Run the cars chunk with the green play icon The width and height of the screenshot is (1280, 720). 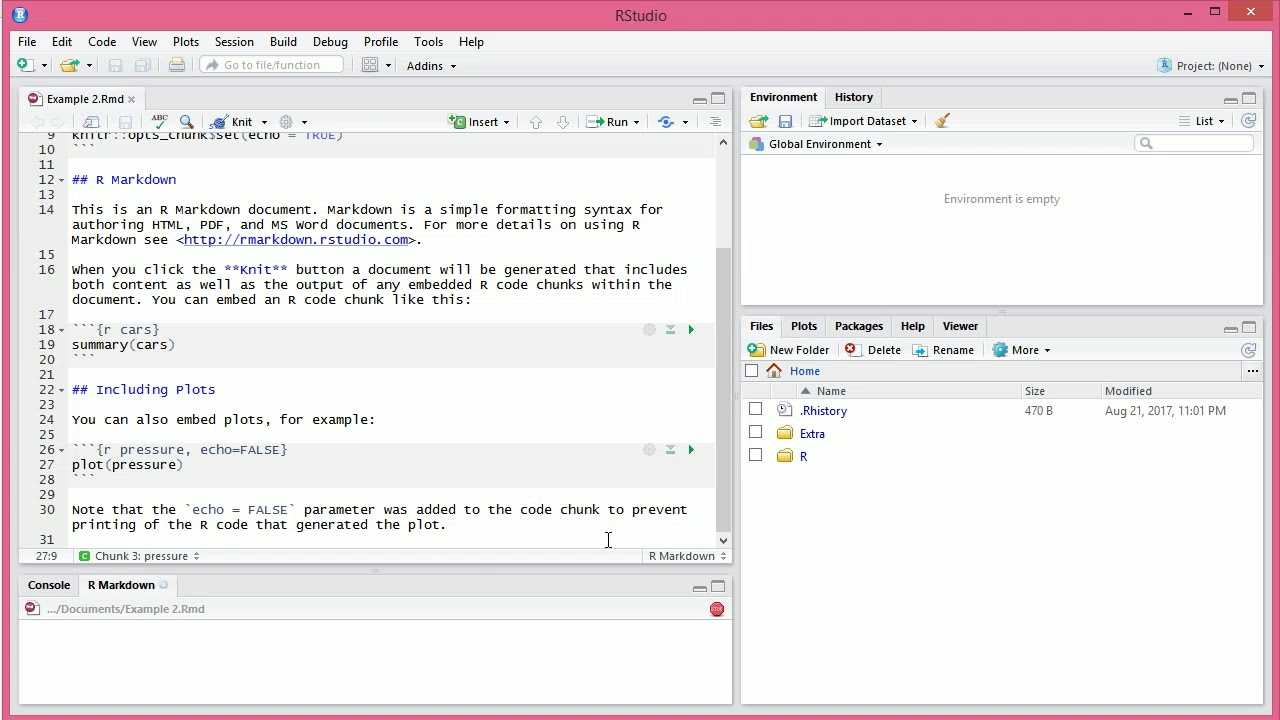click(690, 329)
